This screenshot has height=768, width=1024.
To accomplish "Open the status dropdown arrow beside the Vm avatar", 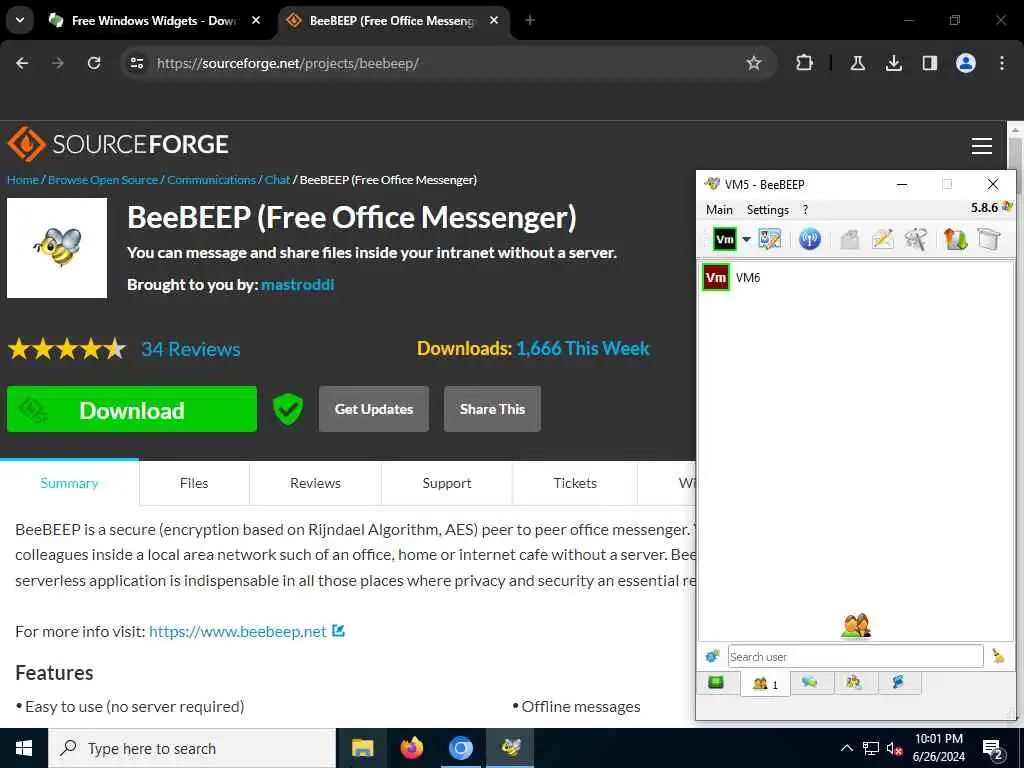I will (x=746, y=239).
